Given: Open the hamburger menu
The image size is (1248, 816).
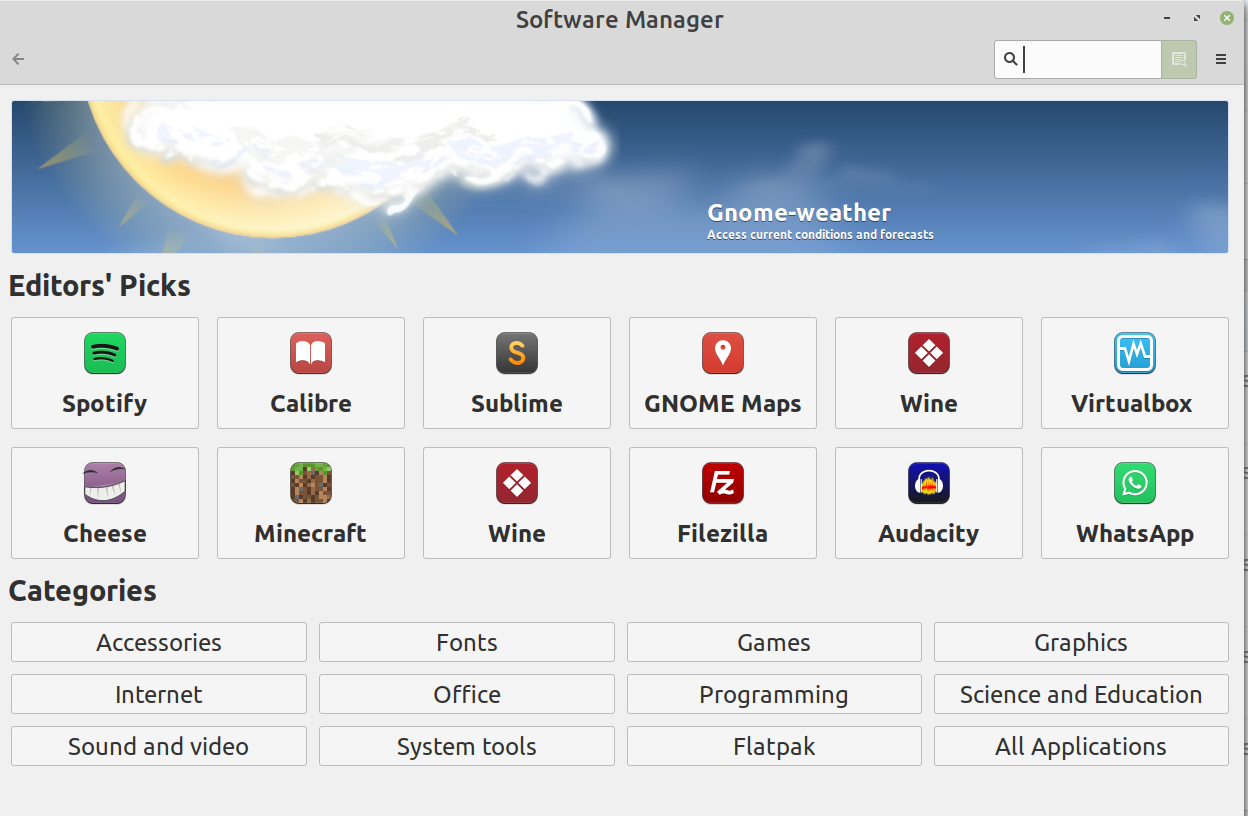Looking at the screenshot, I should click(1220, 59).
